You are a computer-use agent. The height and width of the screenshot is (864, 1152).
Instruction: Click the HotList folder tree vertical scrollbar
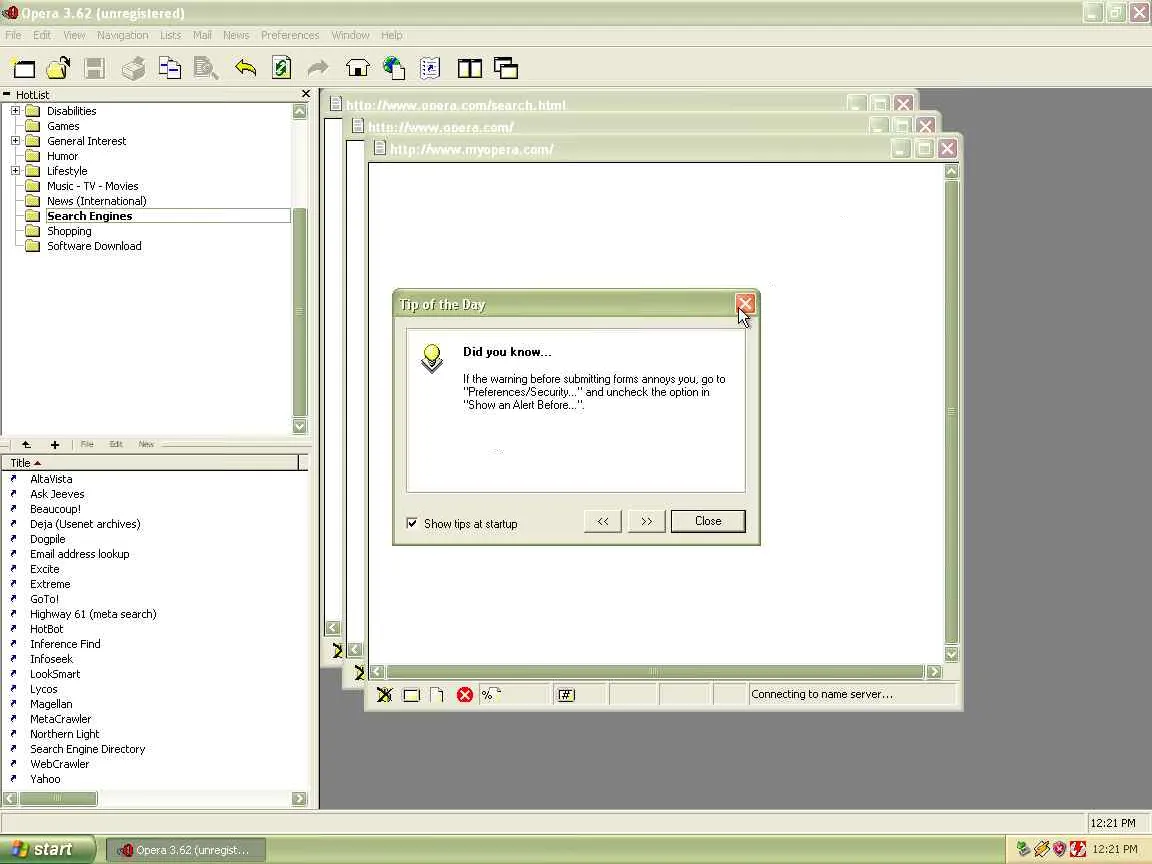pos(300,312)
